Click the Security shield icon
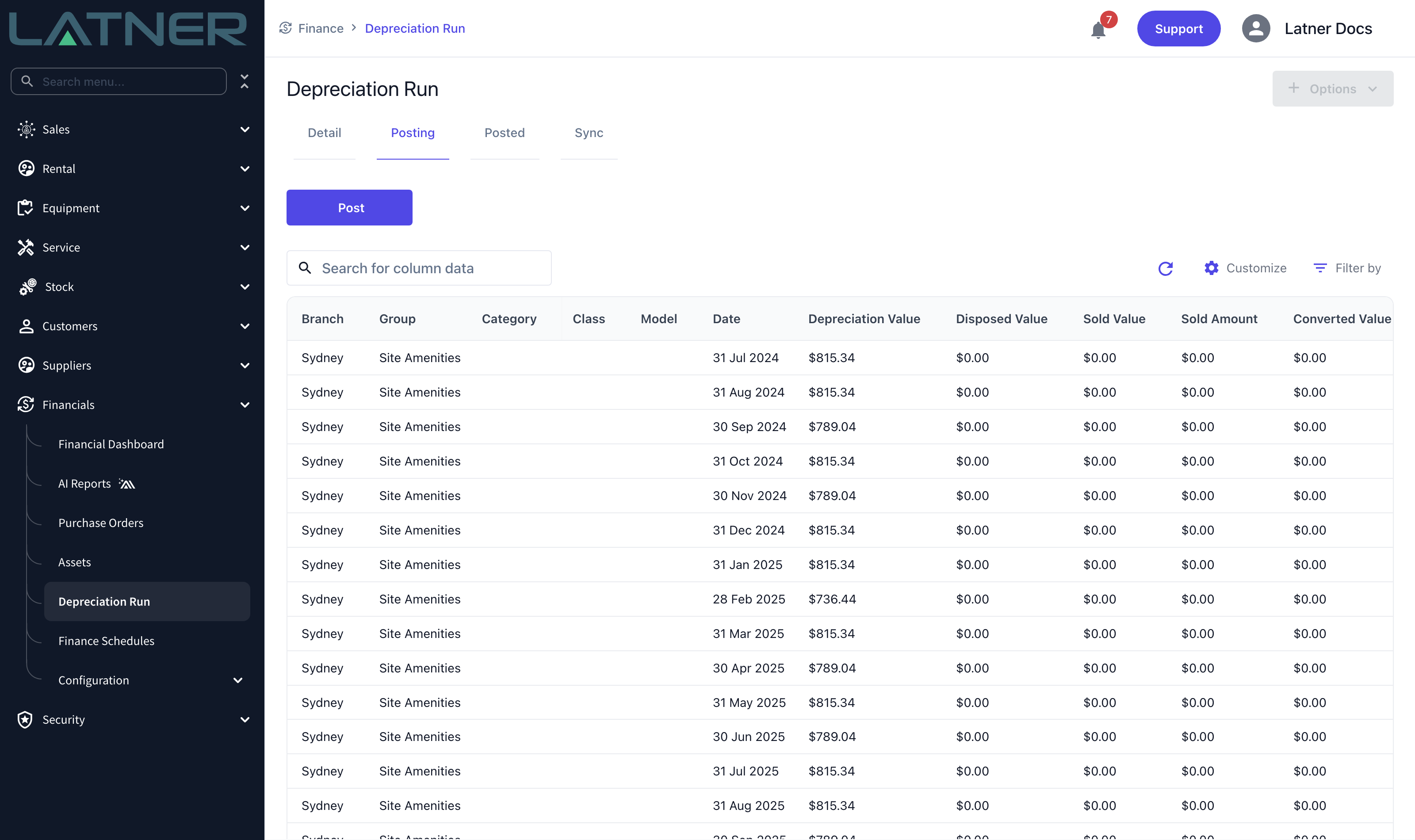Screen dimensions: 1415x840 25,719
